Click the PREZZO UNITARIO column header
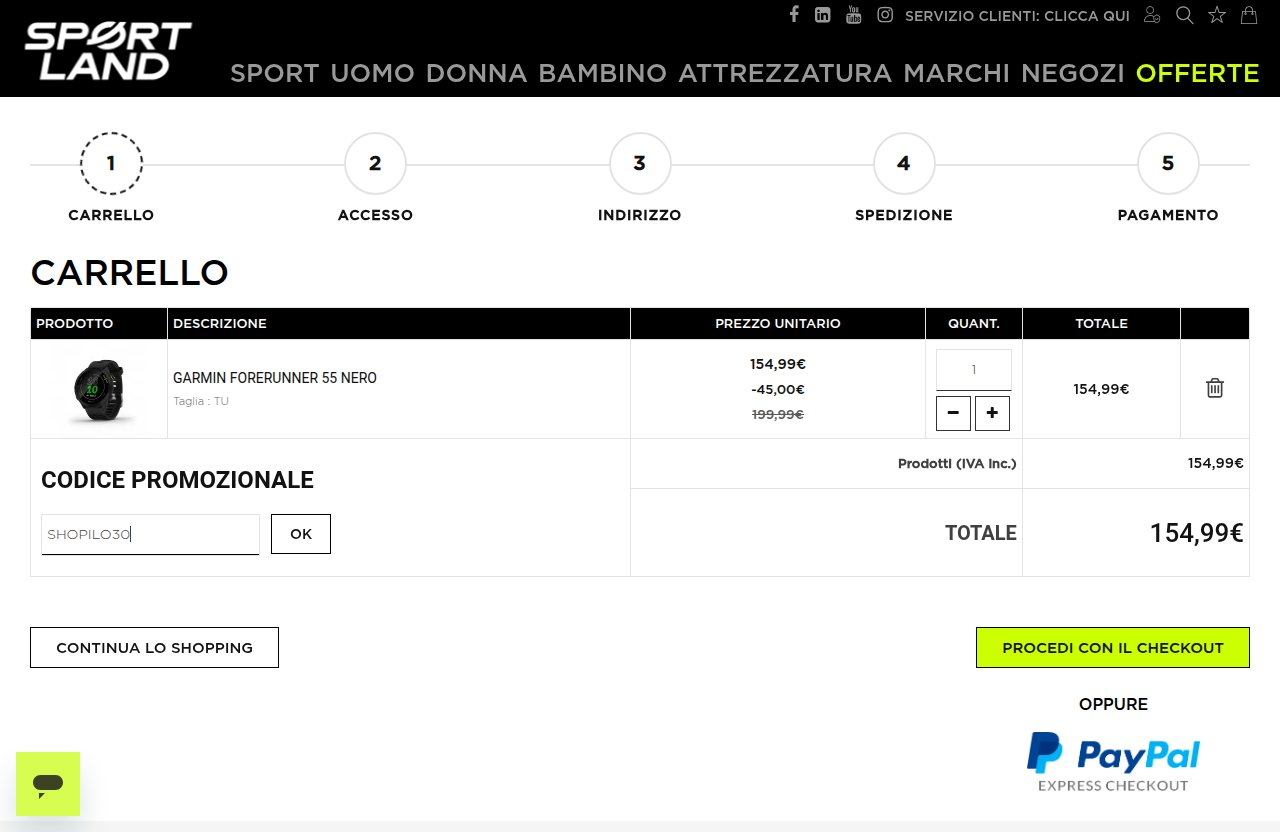Screen dimensions: 1280x832 [x=778, y=323]
